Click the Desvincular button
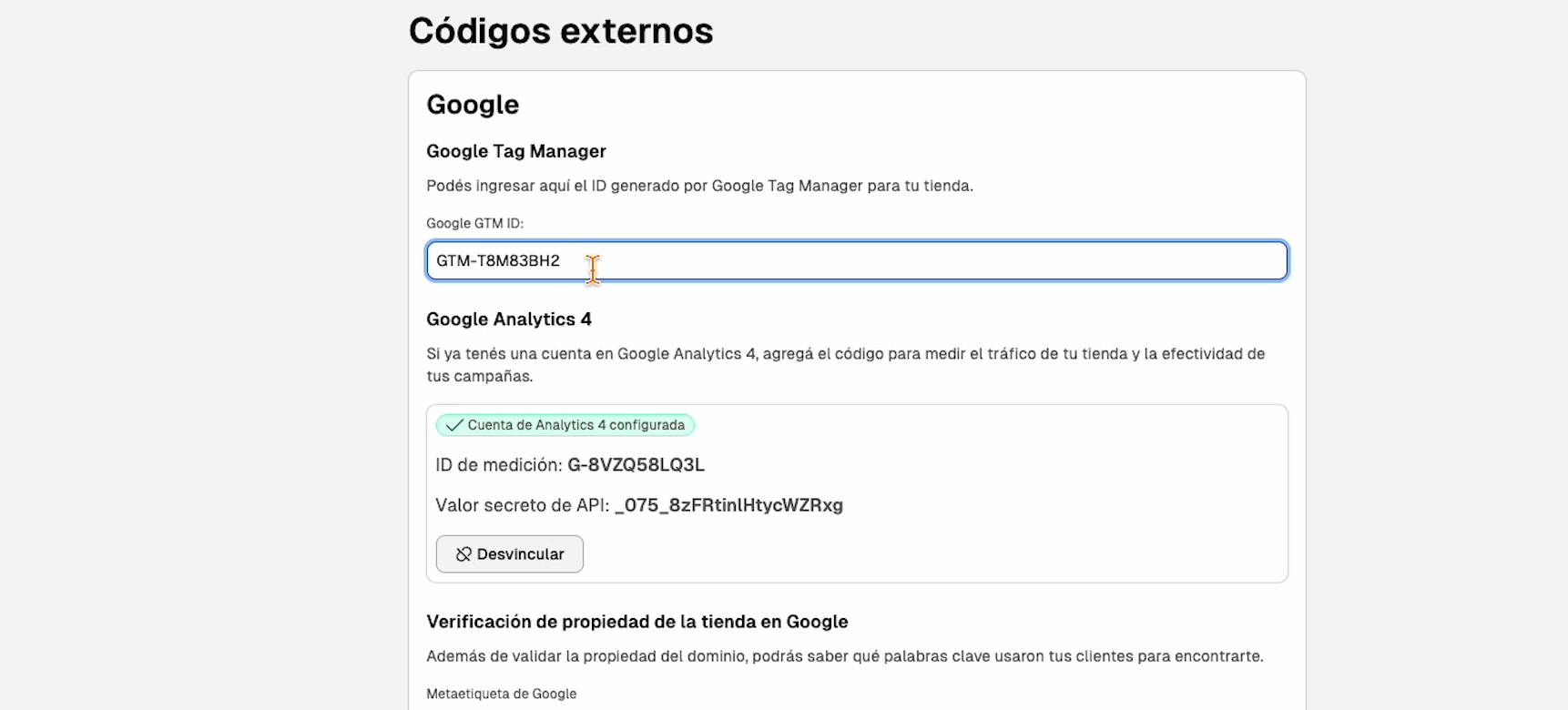This screenshot has width=1568, height=710. click(509, 554)
